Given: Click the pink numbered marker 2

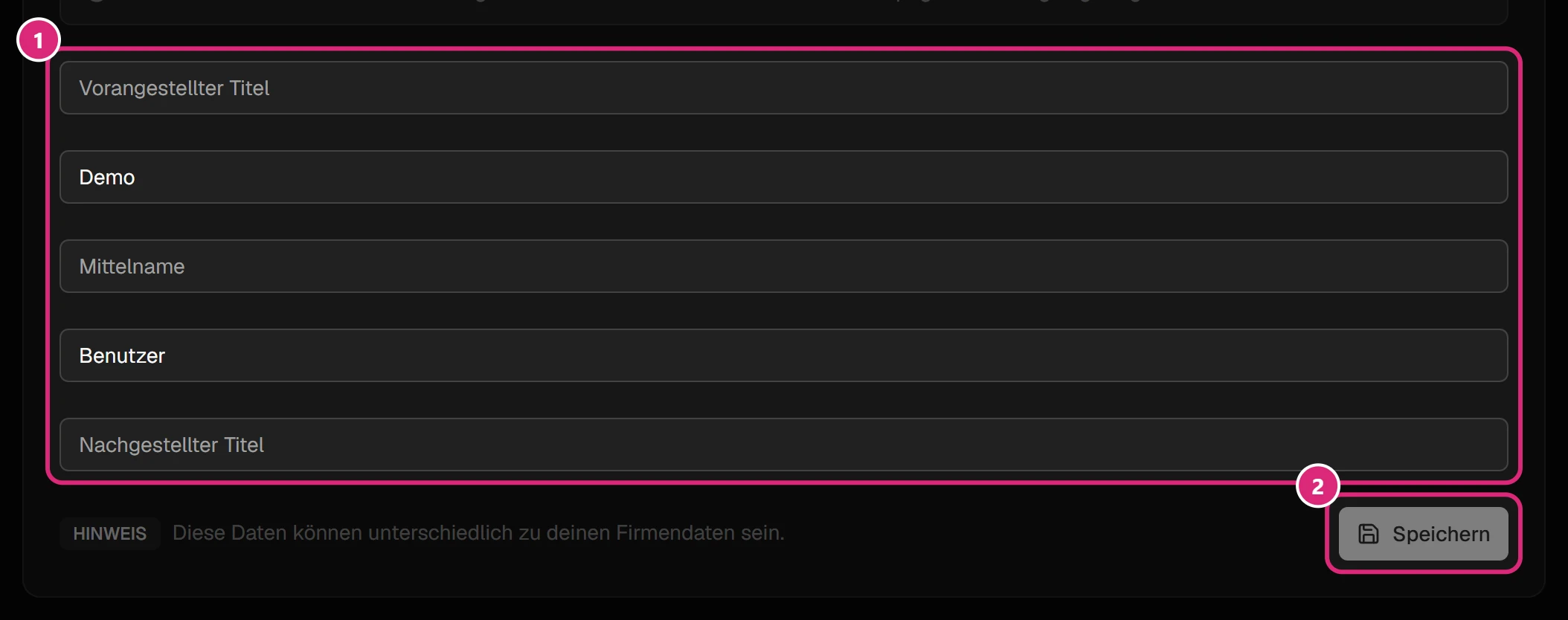Looking at the screenshot, I should [x=1318, y=486].
